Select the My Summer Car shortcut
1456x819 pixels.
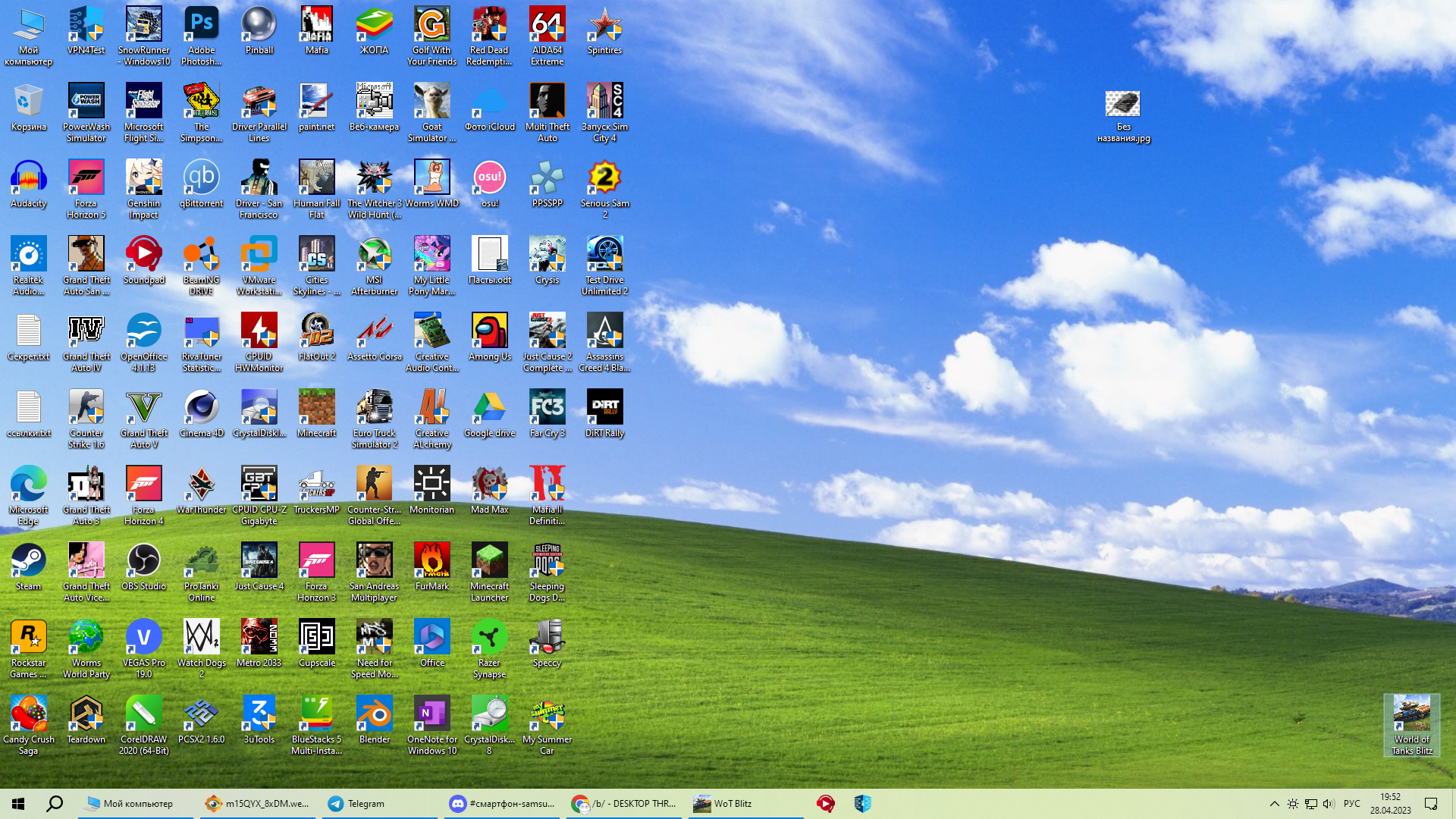pyautogui.click(x=548, y=725)
